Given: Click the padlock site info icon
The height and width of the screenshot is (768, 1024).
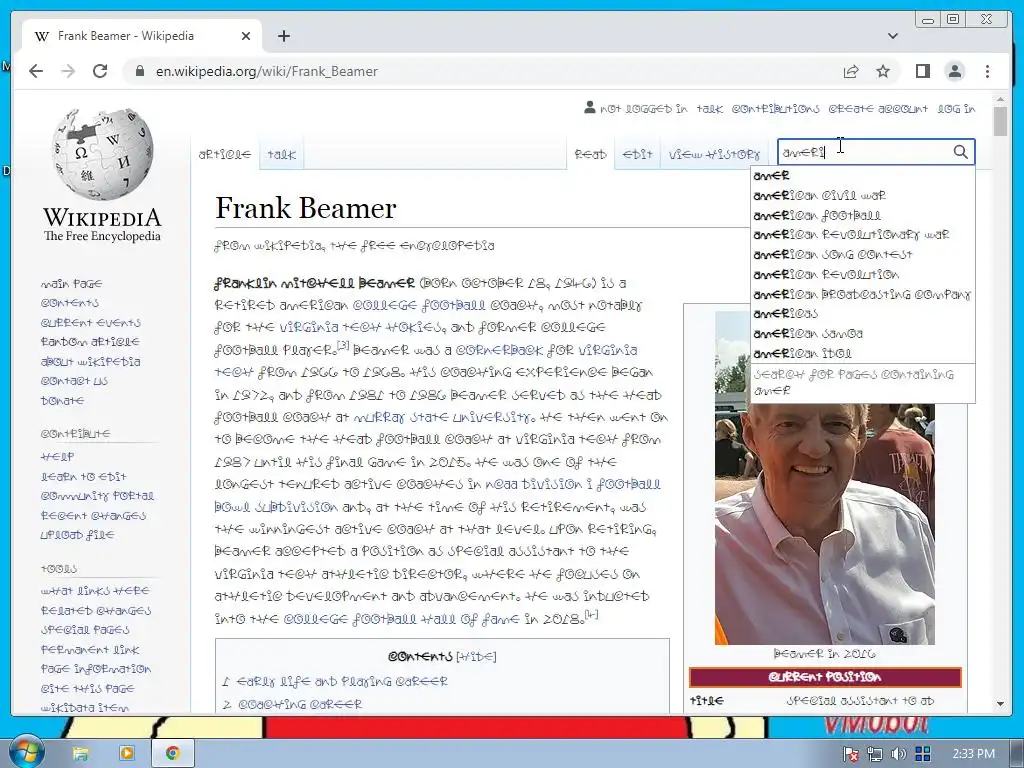Looking at the screenshot, I should click(139, 71).
